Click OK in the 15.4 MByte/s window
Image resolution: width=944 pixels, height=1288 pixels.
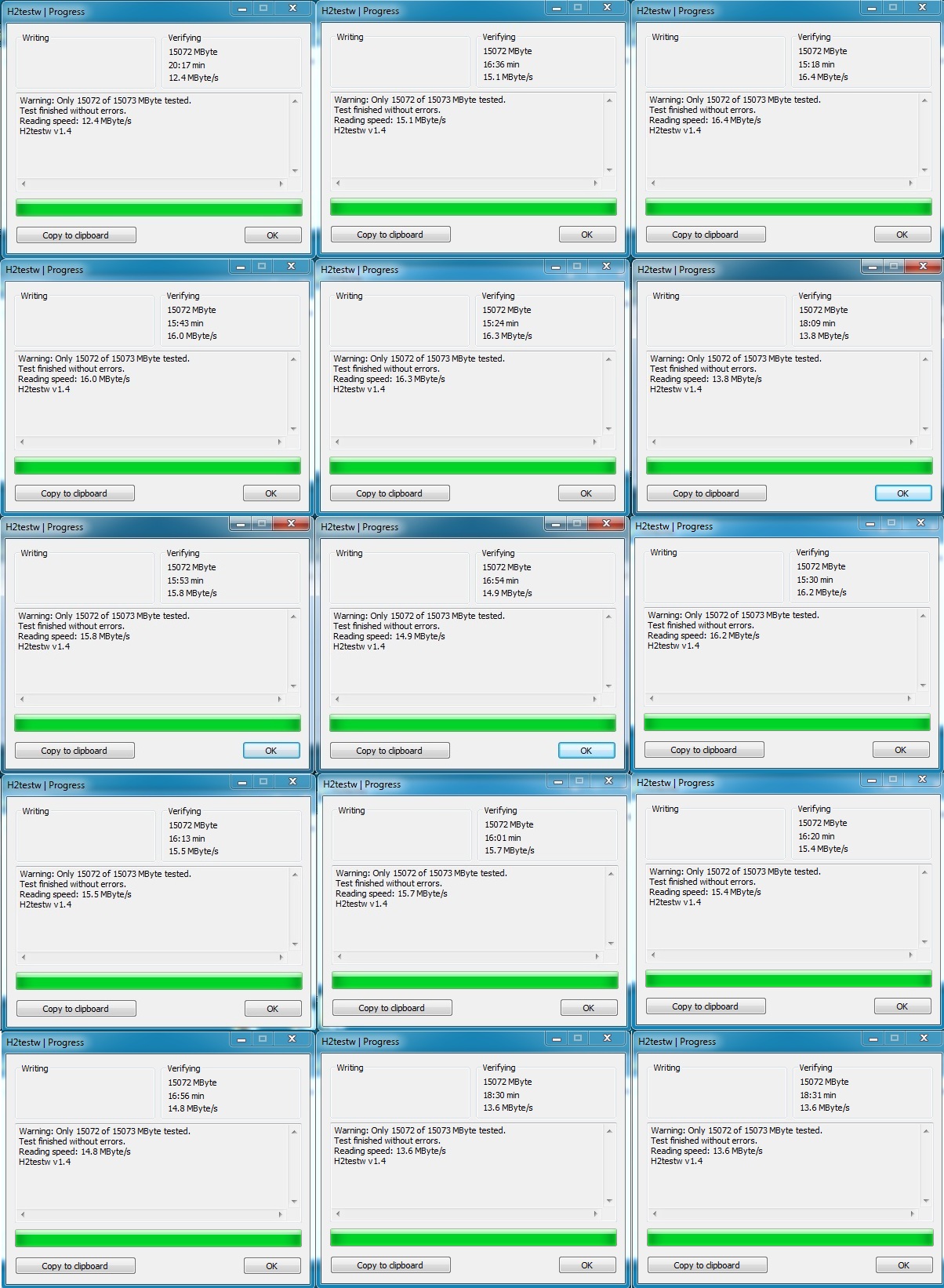pos(902,1006)
